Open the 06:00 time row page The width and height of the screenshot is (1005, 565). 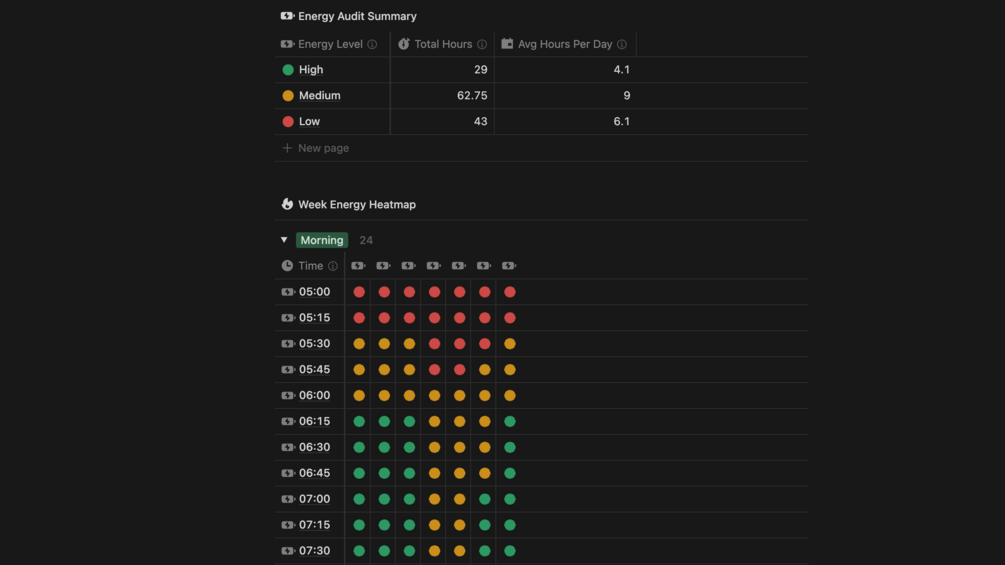tap(314, 396)
